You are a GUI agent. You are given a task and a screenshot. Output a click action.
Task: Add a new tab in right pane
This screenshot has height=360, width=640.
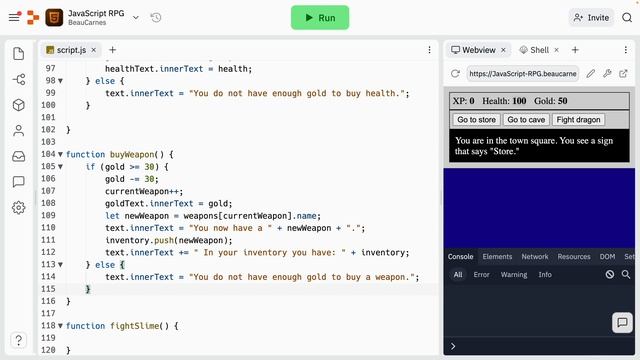(x=575, y=50)
